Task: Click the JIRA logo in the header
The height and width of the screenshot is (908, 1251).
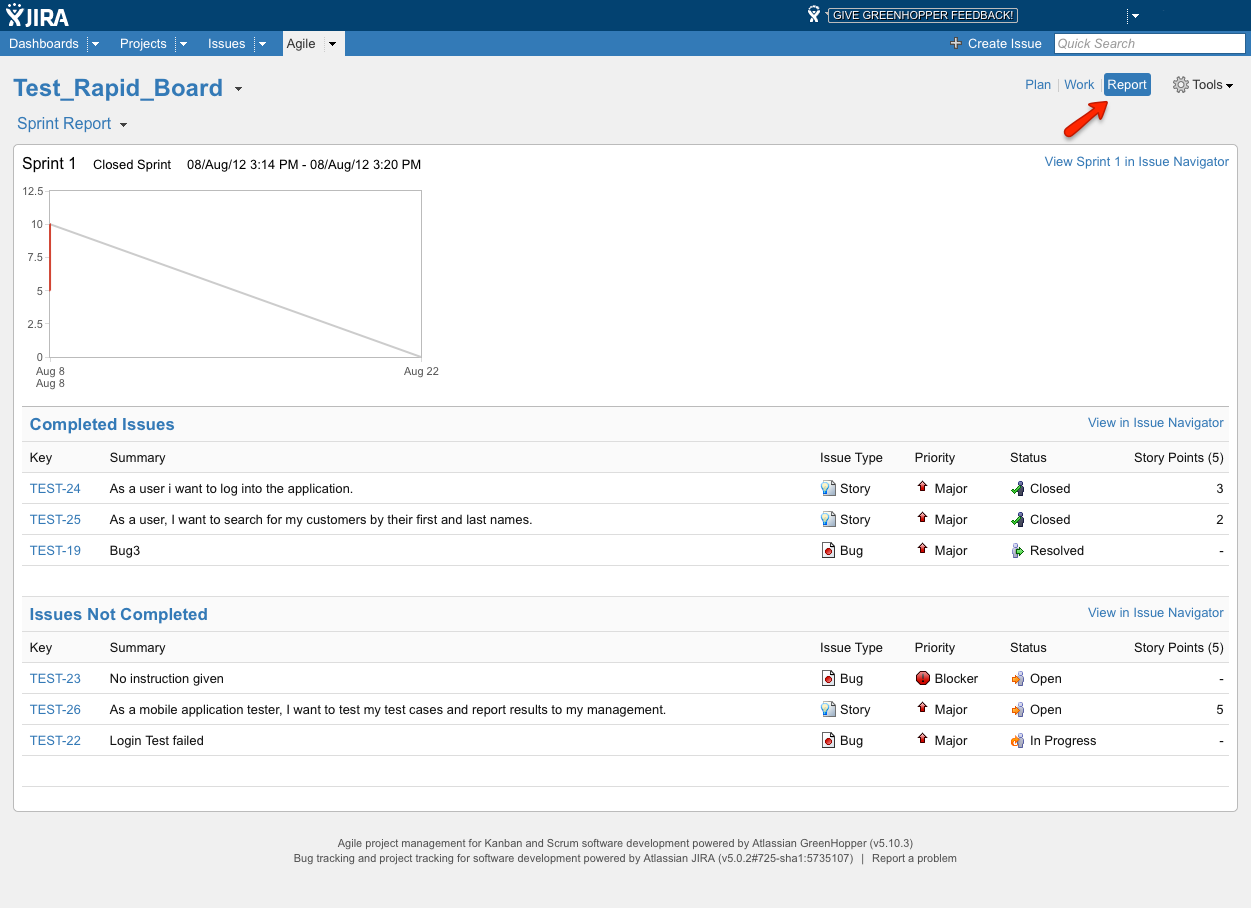Action: (x=38, y=15)
